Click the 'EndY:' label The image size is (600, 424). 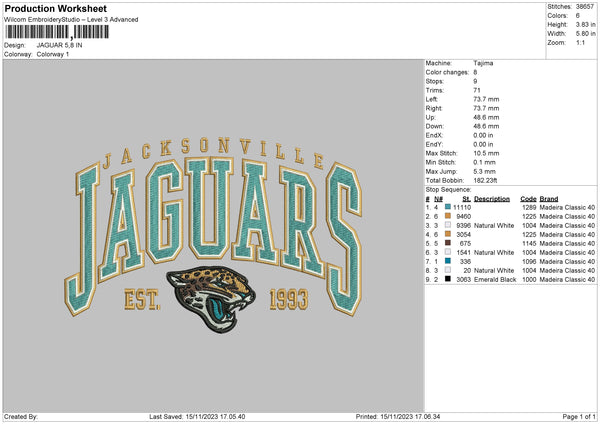434,144
